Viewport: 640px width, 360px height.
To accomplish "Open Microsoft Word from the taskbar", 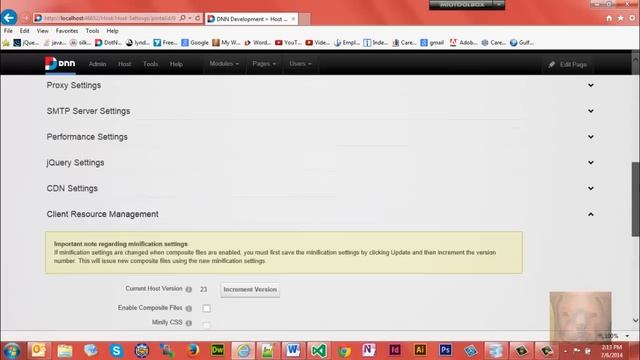I will [293, 350].
